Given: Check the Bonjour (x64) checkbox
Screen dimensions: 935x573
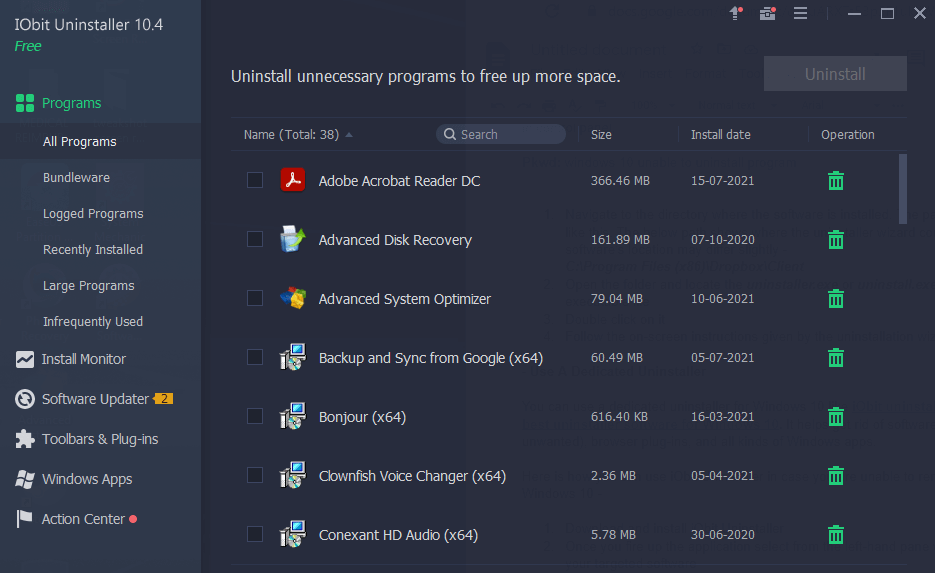Looking at the screenshot, I should [x=255, y=416].
